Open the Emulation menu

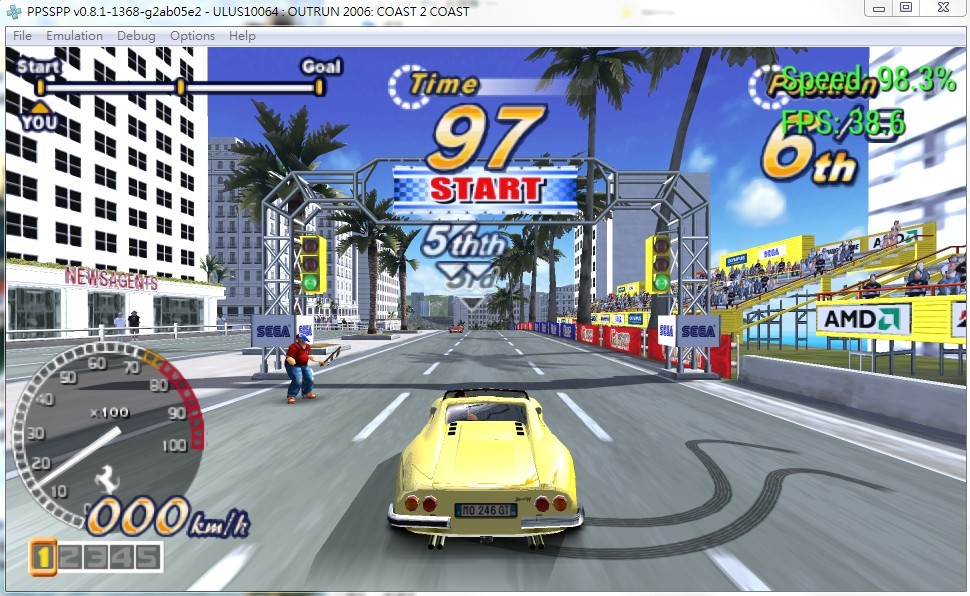(x=74, y=36)
